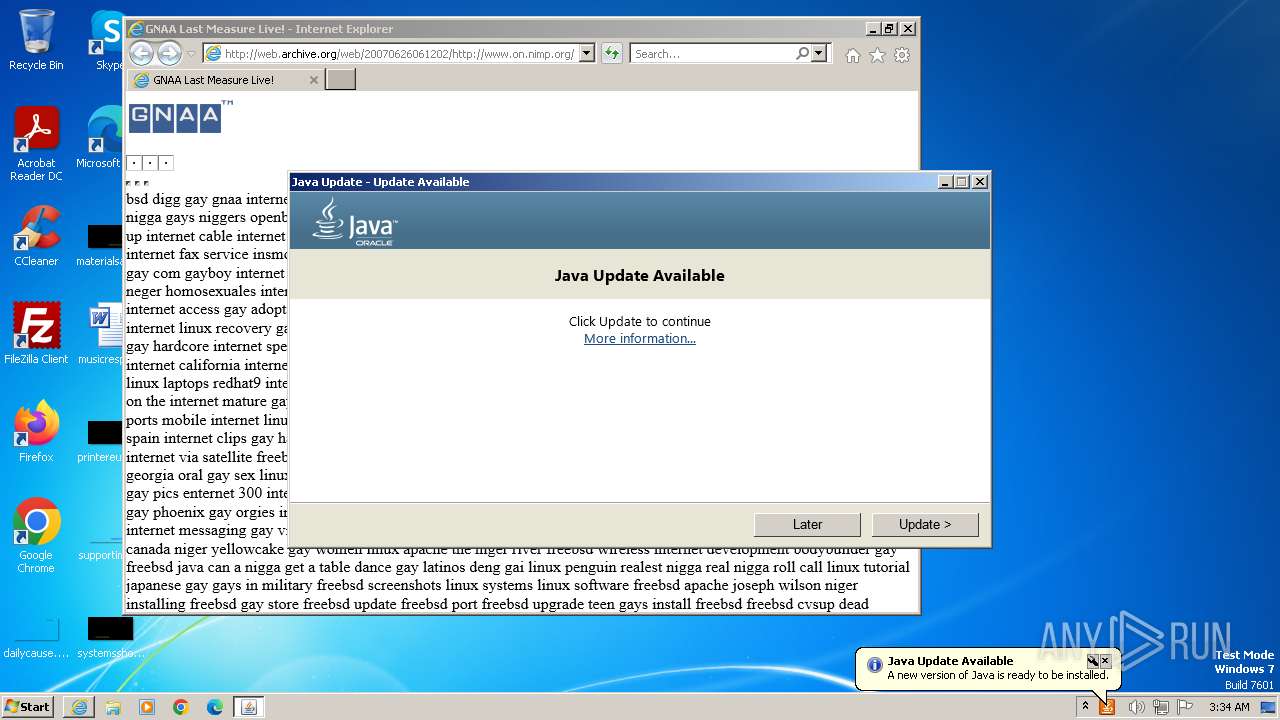Open the media player taskbar icon
Image resolution: width=1280 pixels, height=720 pixels.
pyautogui.click(x=147, y=707)
